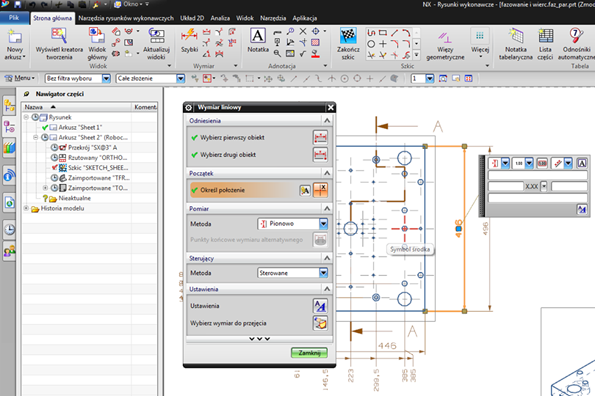Image resolution: width=595 pixels, height=396 pixels.
Task: Select the Szybki rapid dimension tool
Action: pyautogui.click(x=189, y=36)
